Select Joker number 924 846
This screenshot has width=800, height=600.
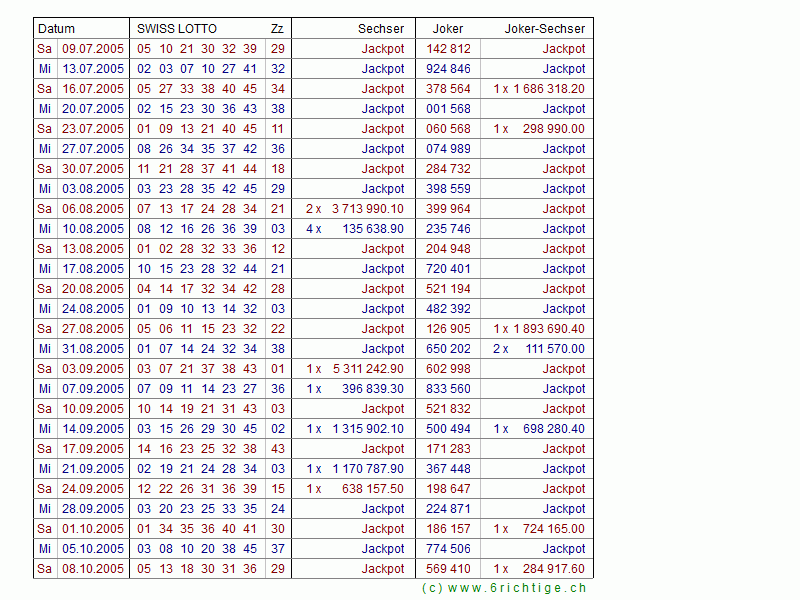(x=448, y=69)
